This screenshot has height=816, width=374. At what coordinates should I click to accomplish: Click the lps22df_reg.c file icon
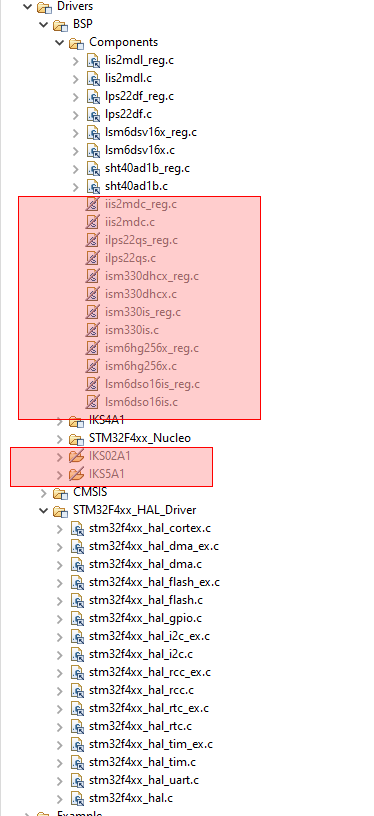93,97
